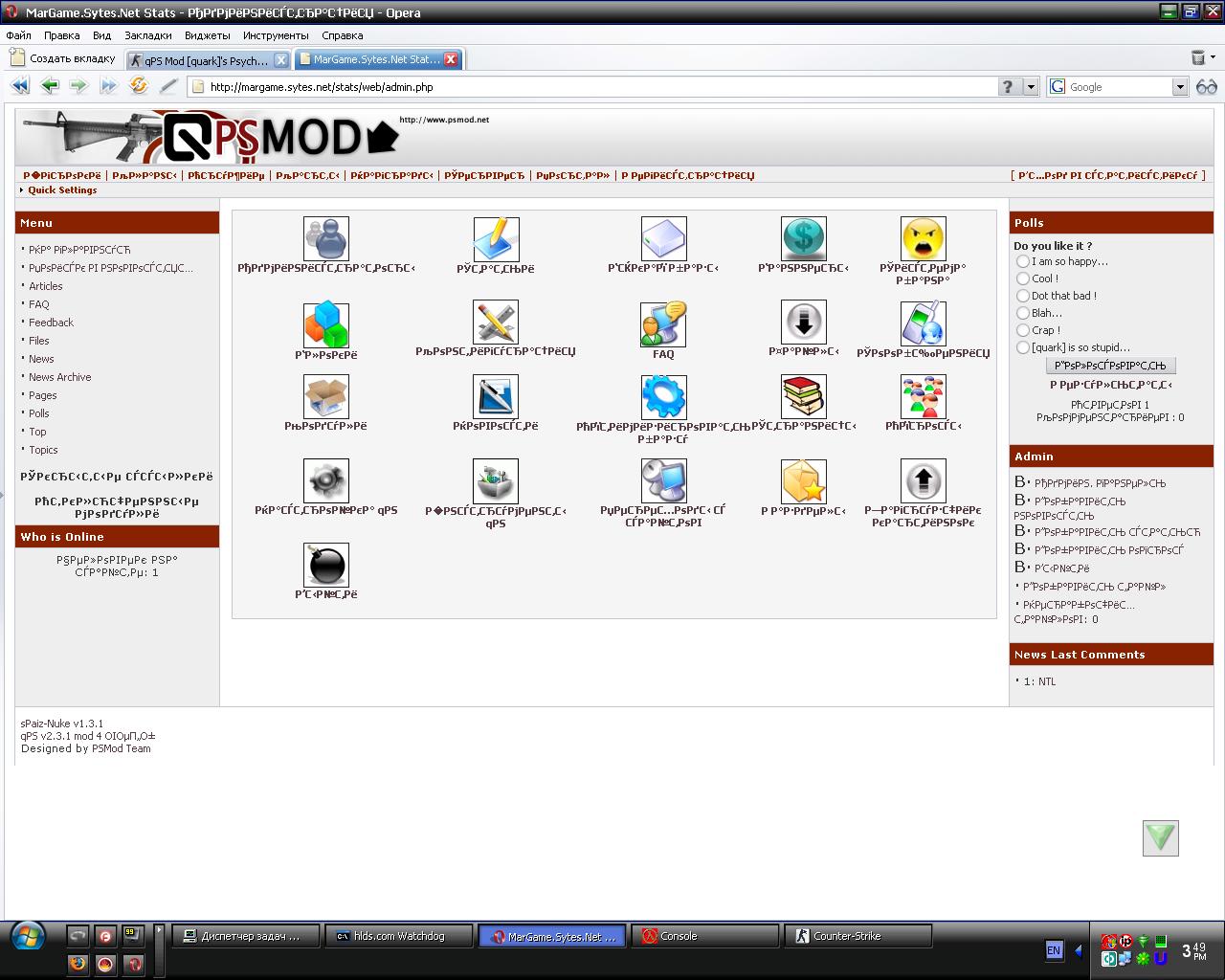Viewport: 1225px width, 980px height.
Task: Click the monitor with magnifier icon
Action: pyautogui.click(x=664, y=480)
